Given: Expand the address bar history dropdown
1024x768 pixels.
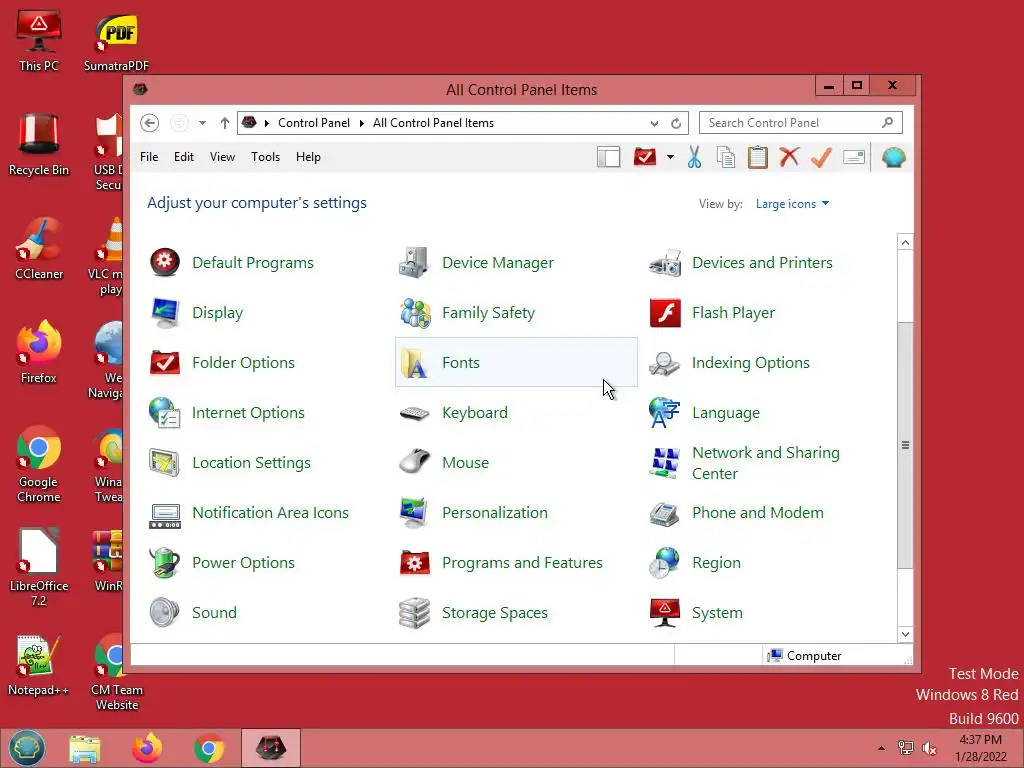Looking at the screenshot, I should [x=654, y=123].
